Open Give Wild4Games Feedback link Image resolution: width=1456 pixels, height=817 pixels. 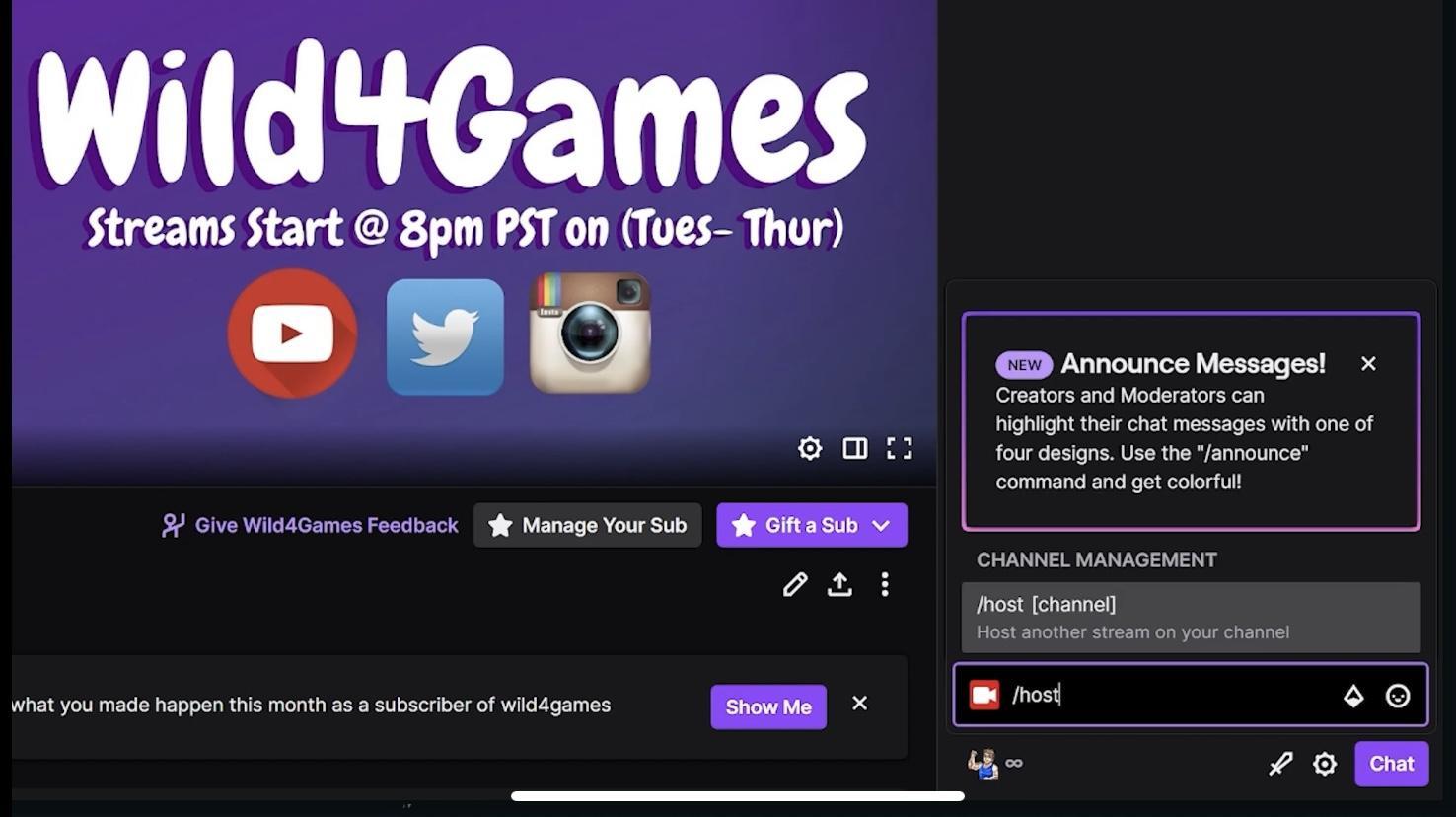coord(310,525)
